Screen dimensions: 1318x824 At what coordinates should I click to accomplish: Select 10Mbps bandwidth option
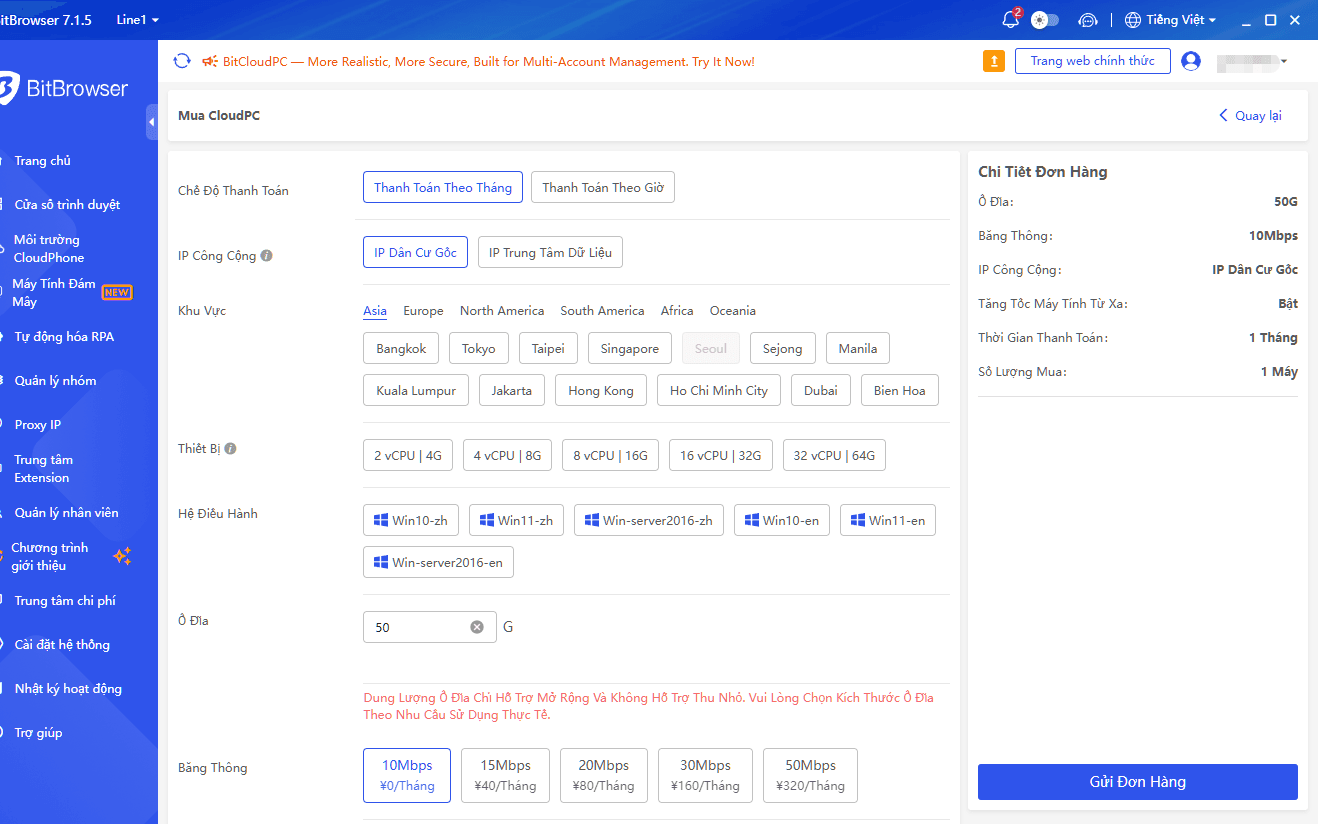407,775
